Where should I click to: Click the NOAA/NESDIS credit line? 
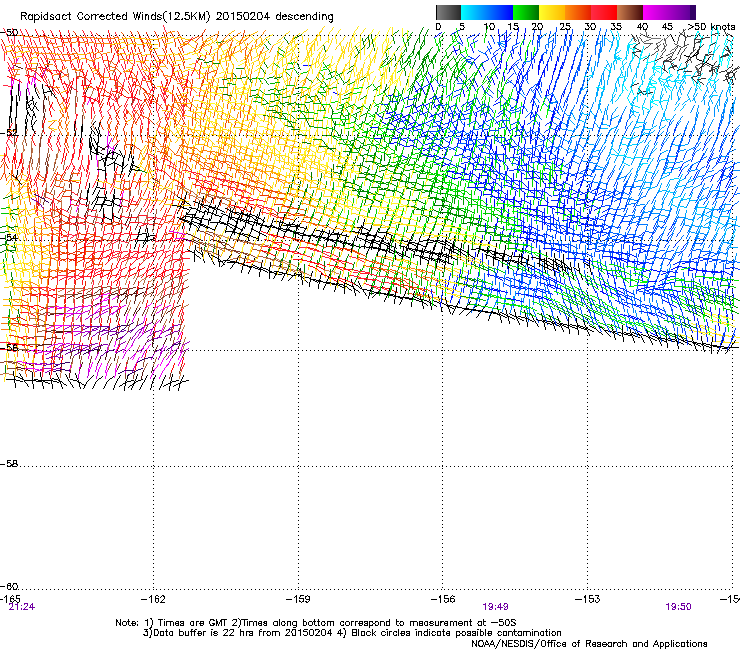[x=589, y=644]
